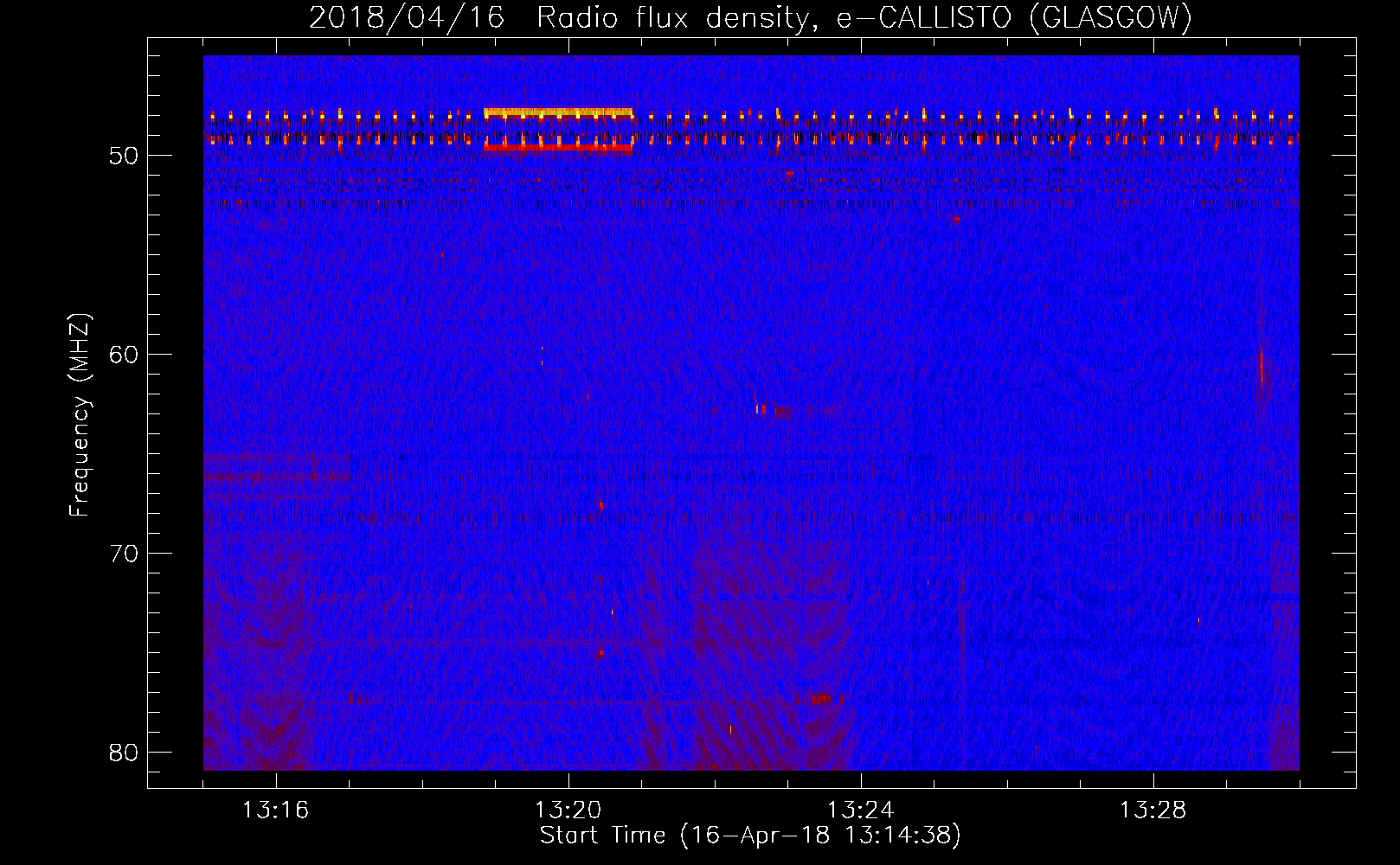The width and height of the screenshot is (1400, 865).
Task: Click the plot title mentioning e-CALLISTO (GLASGOW)
Action: (x=751, y=17)
